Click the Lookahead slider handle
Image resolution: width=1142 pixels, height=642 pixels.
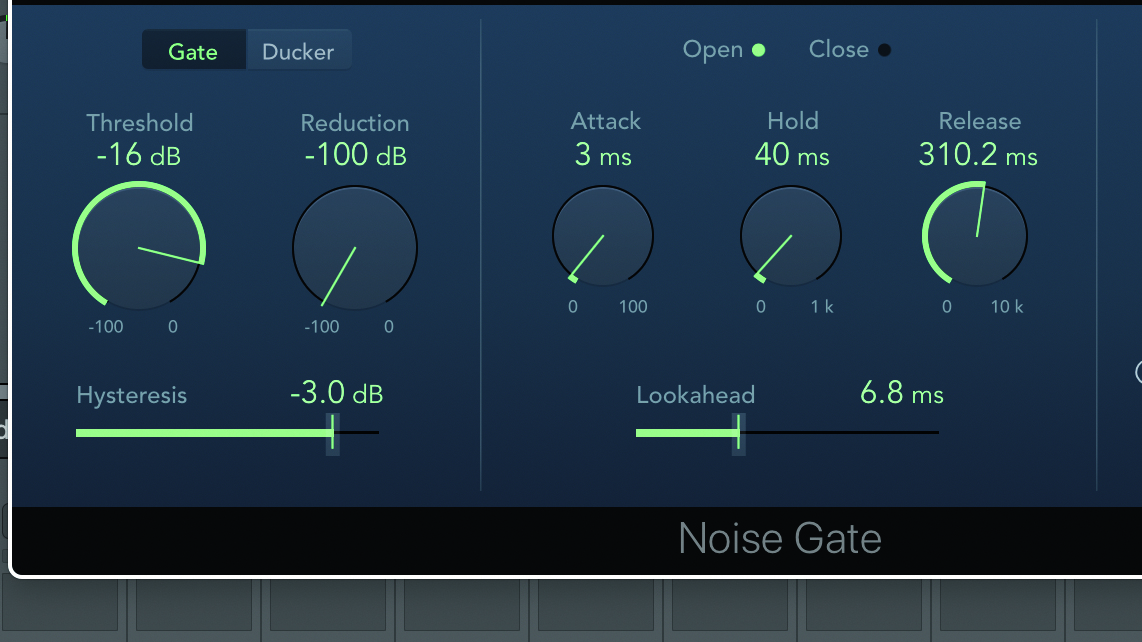click(x=739, y=433)
